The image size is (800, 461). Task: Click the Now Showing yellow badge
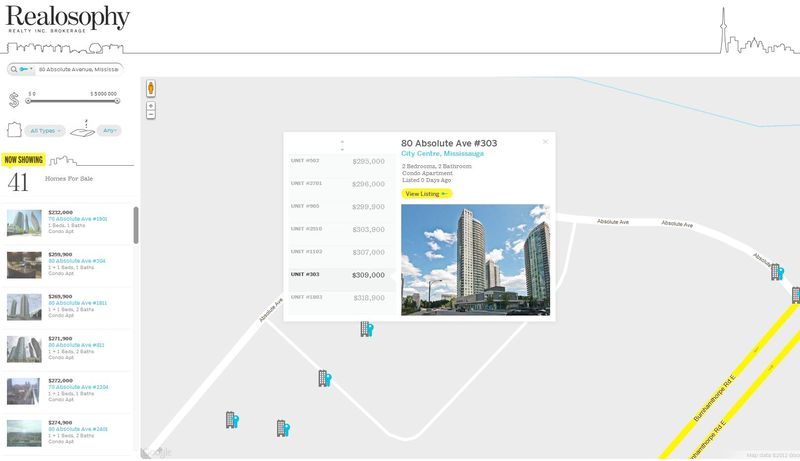click(23, 160)
